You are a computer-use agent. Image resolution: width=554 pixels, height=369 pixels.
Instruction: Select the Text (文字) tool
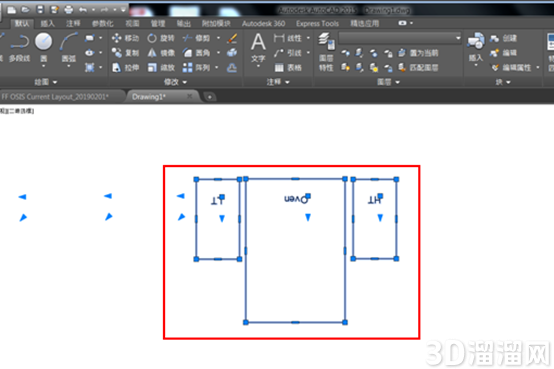(x=258, y=47)
